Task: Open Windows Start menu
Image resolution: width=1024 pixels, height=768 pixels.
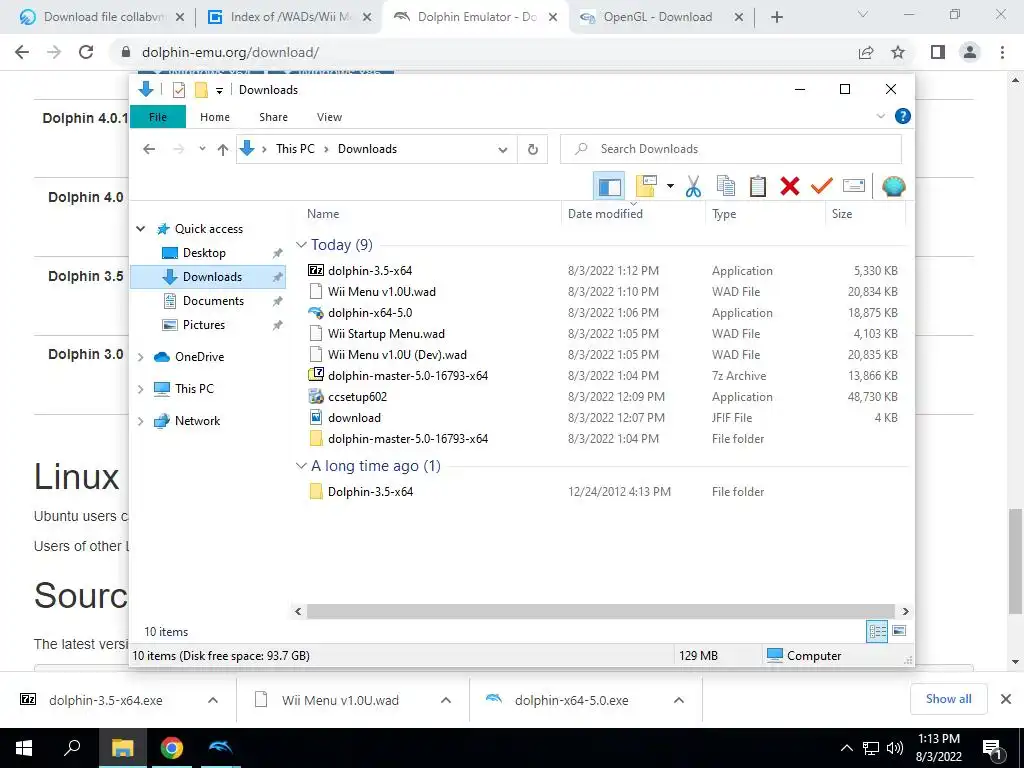Action: [24, 748]
